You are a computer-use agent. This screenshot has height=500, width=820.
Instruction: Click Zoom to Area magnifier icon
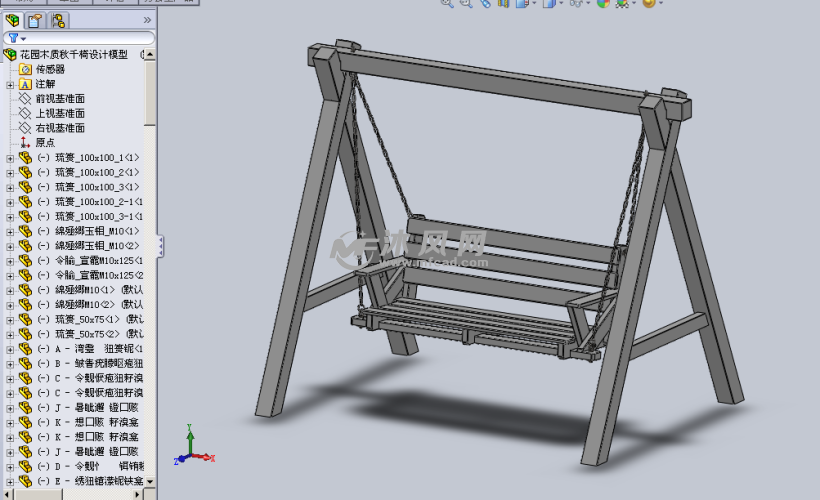tap(465, 3)
